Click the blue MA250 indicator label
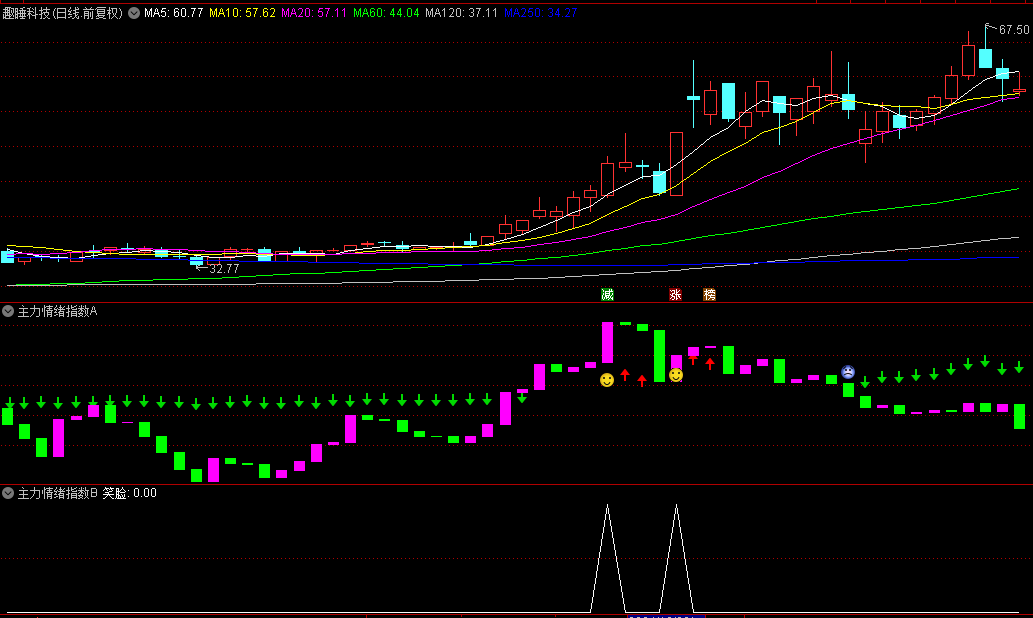 (540, 13)
